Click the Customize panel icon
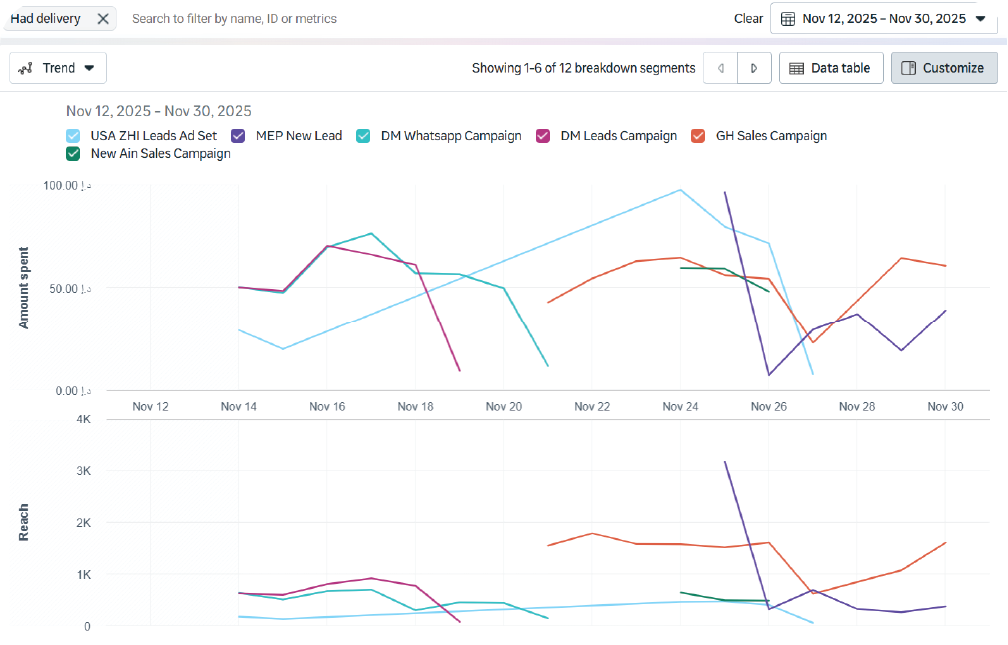 pos(908,68)
